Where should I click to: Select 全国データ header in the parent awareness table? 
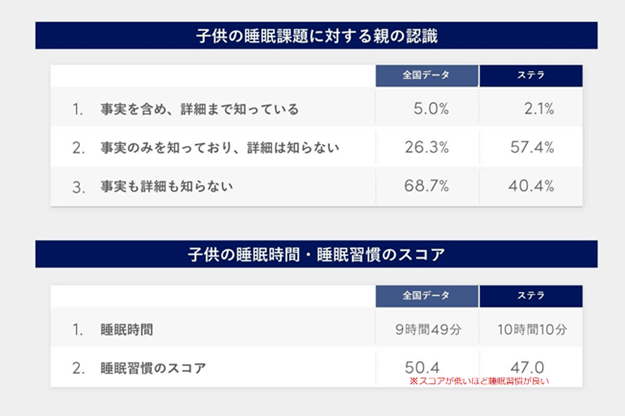[x=427, y=76]
